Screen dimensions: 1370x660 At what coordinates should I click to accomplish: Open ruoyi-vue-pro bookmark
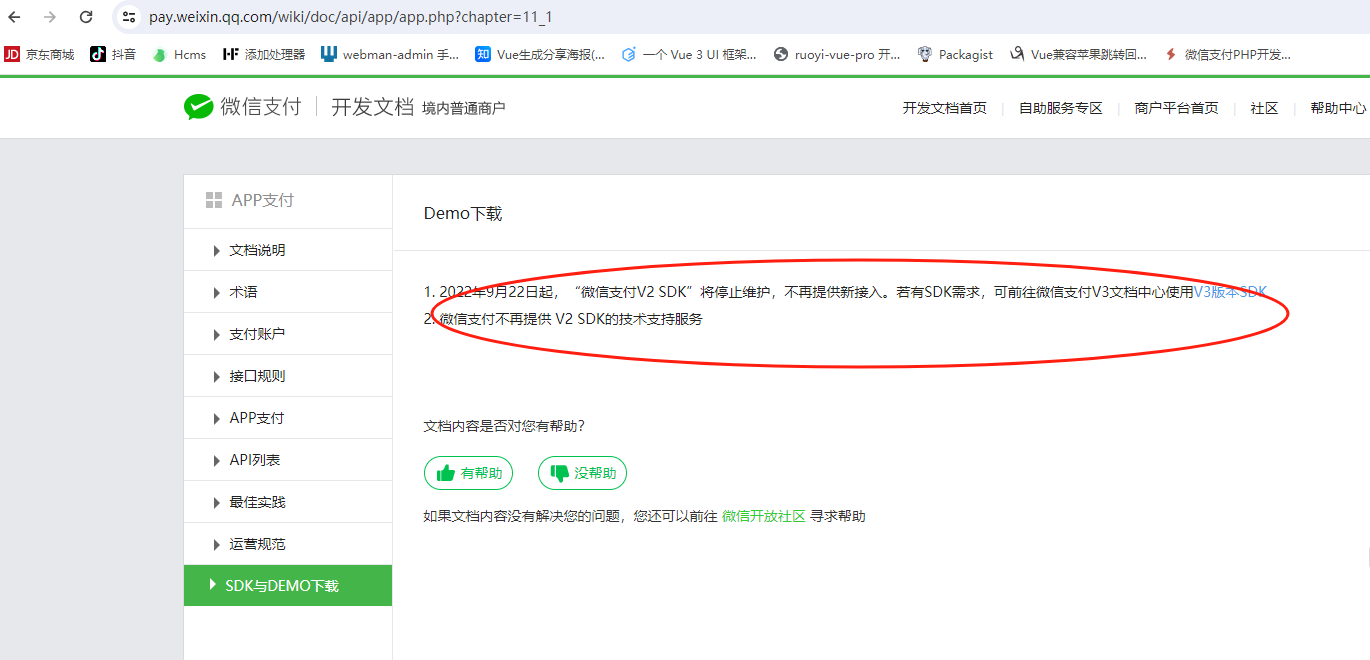(x=837, y=55)
